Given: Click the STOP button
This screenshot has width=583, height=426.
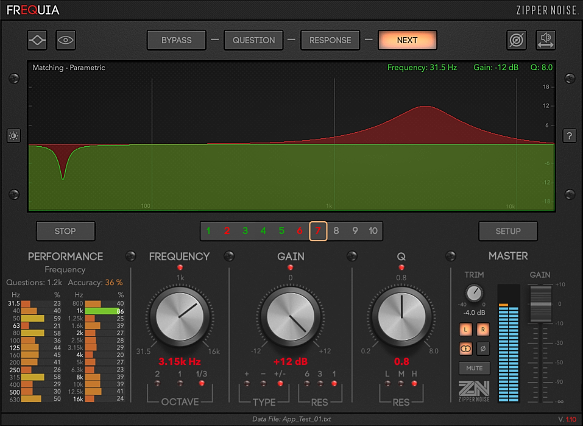Looking at the screenshot, I should tap(65, 231).
